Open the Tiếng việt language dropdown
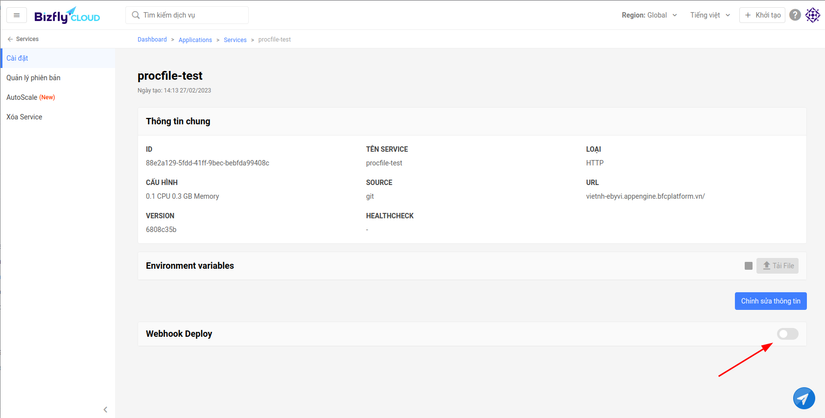 [710, 15]
